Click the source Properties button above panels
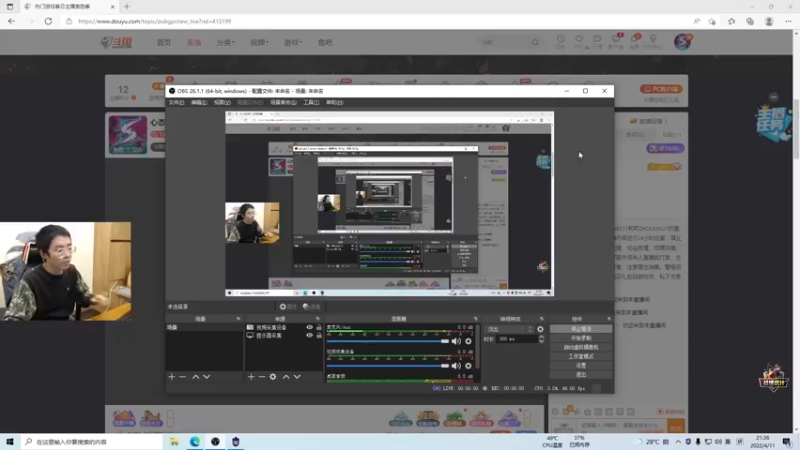Screen dimensions: 800x450 (288, 307)
